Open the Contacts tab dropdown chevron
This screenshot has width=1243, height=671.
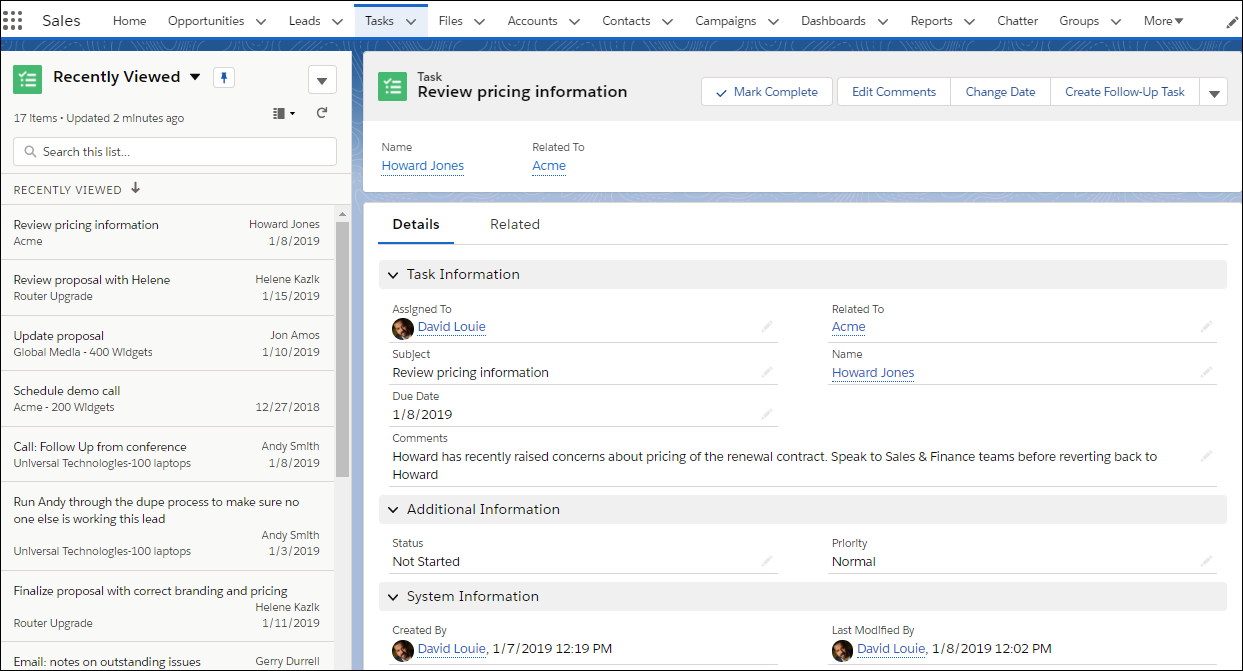click(x=667, y=21)
